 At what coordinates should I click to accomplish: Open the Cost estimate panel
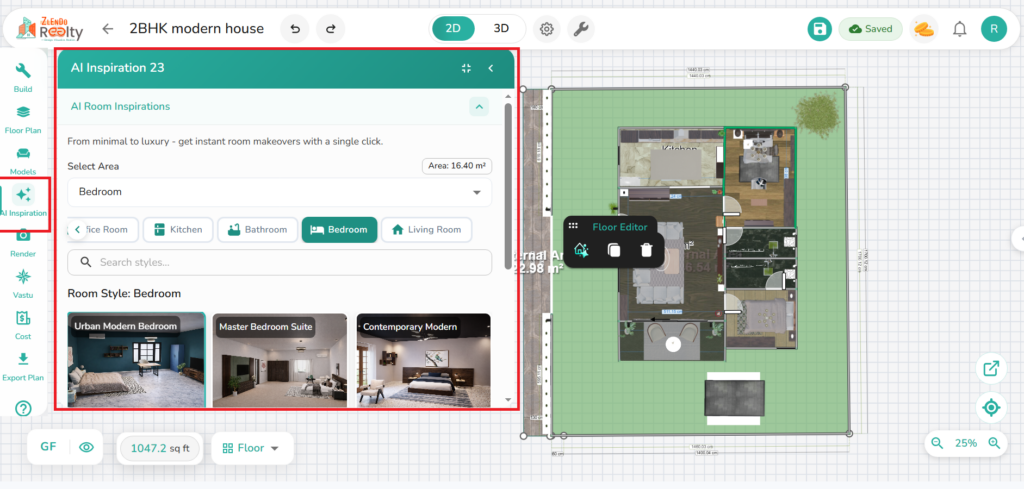(23, 324)
